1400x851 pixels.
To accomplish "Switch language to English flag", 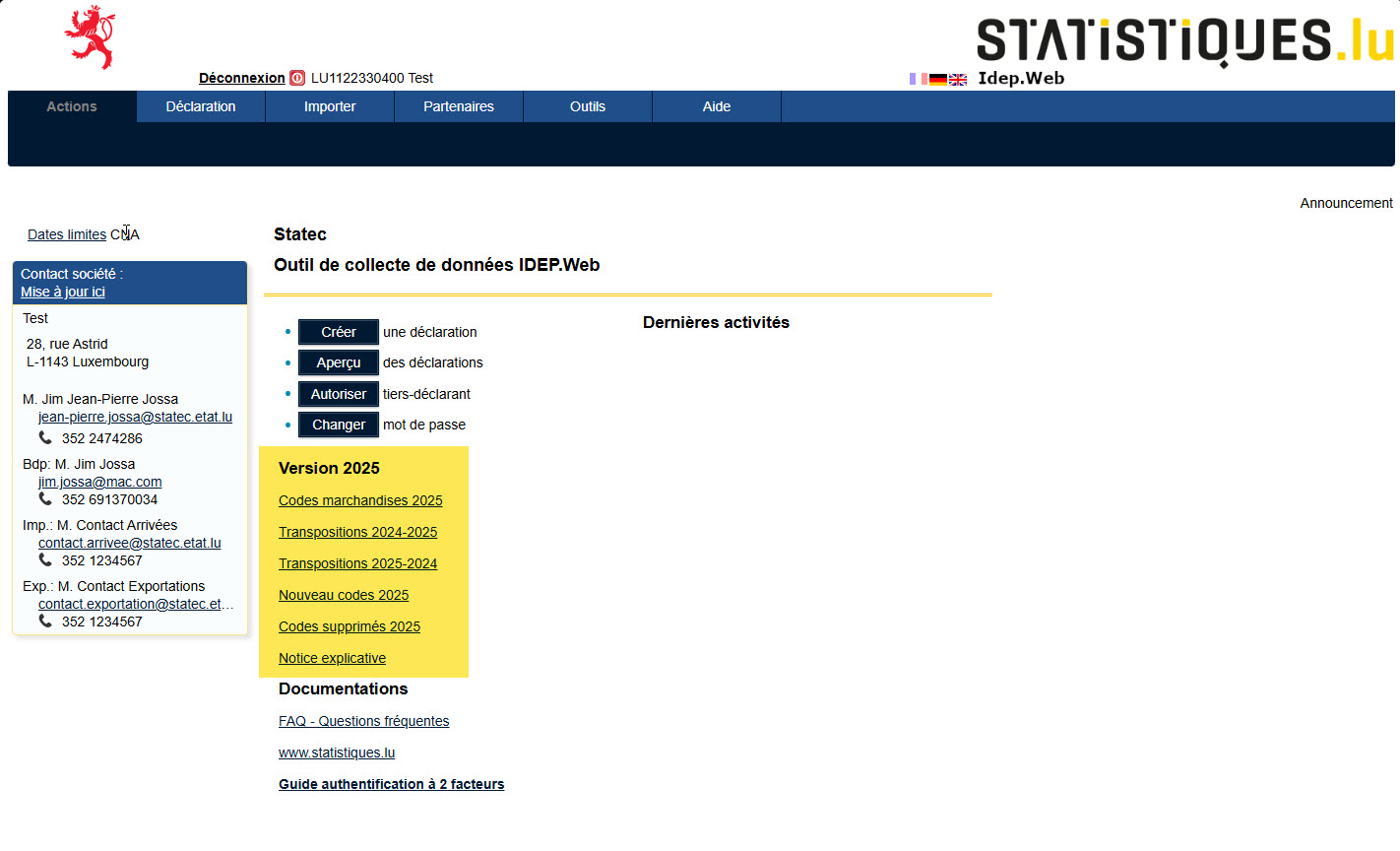I will [958, 80].
